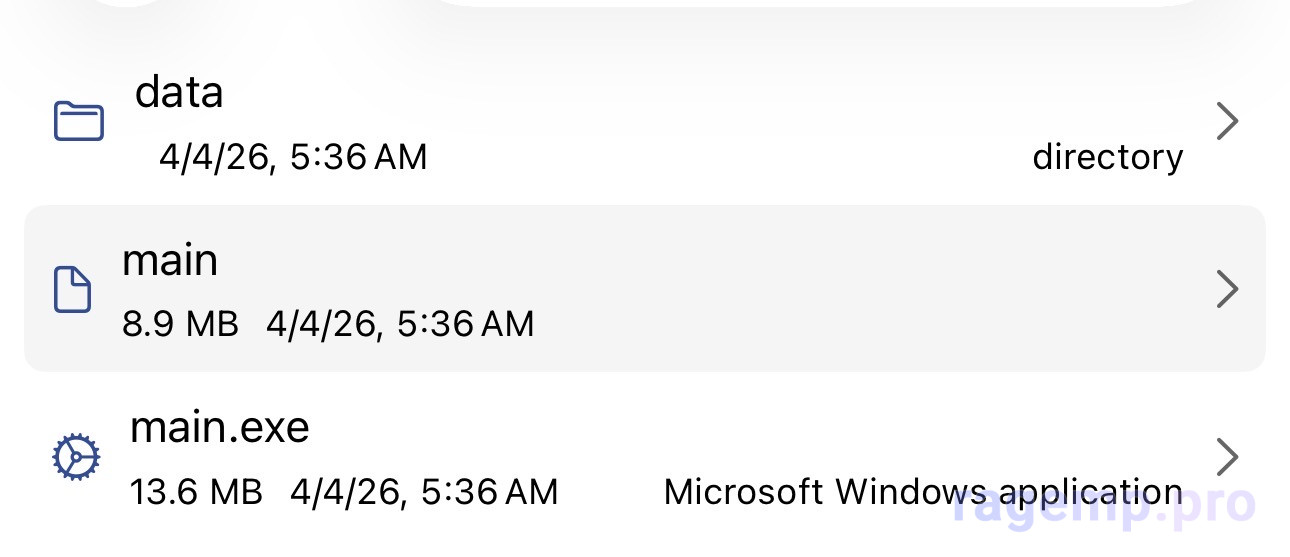
Task: Select the main.exe file name
Action: (x=220, y=429)
